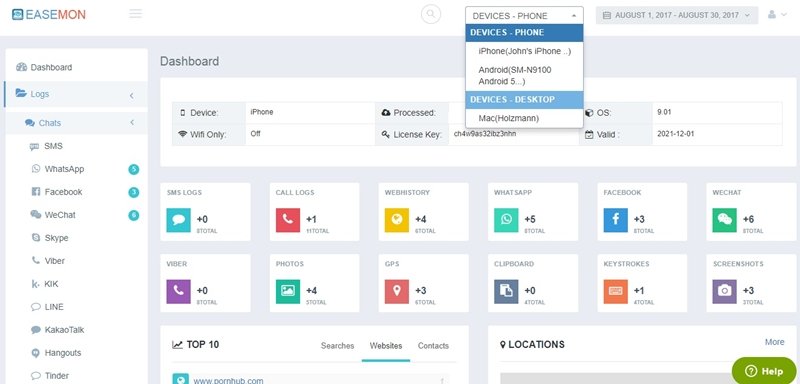800x384 pixels.
Task: Click the Easemon logo
Action: pyautogui.click(x=48, y=14)
